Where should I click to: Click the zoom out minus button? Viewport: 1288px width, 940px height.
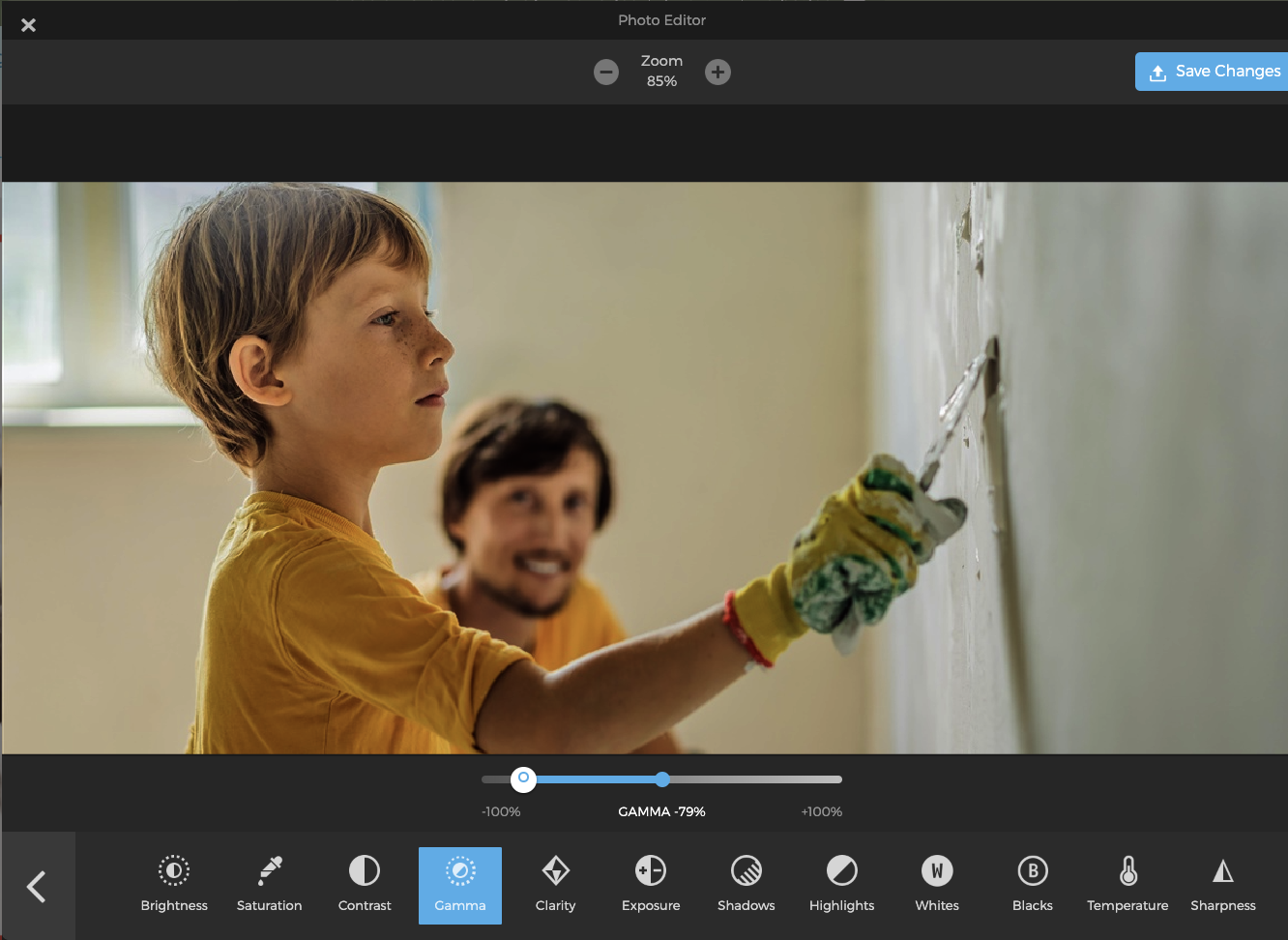pyautogui.click(x=606, y=72)
